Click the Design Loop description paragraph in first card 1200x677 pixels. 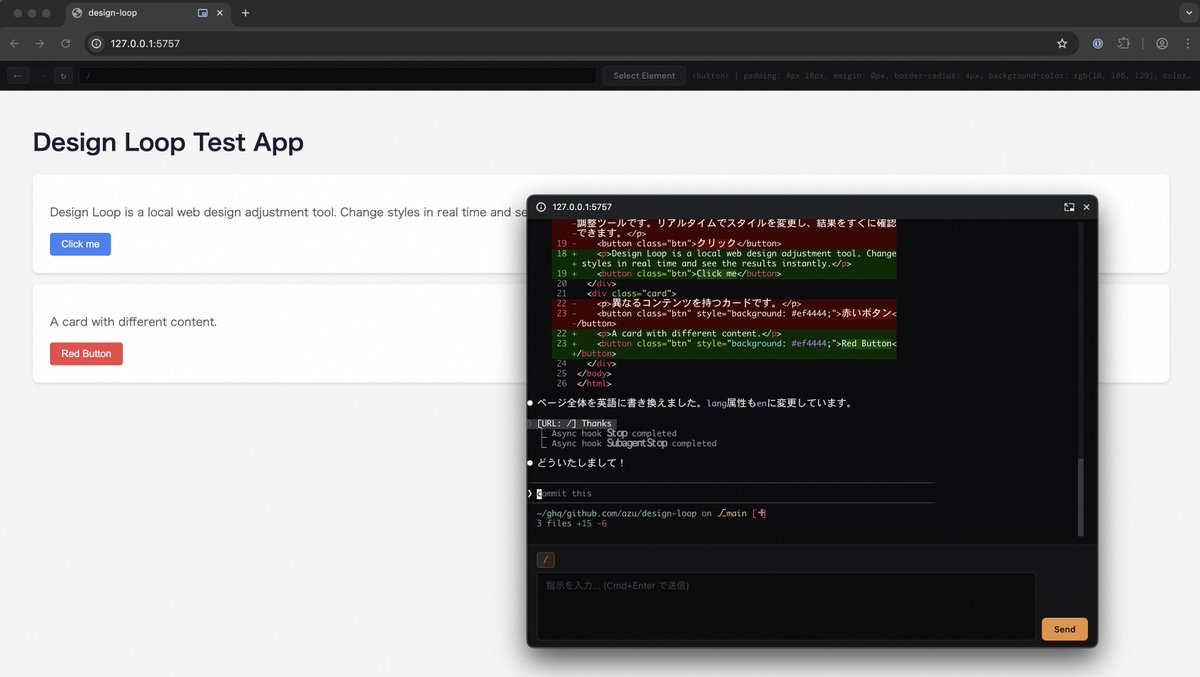pos(288,212)
